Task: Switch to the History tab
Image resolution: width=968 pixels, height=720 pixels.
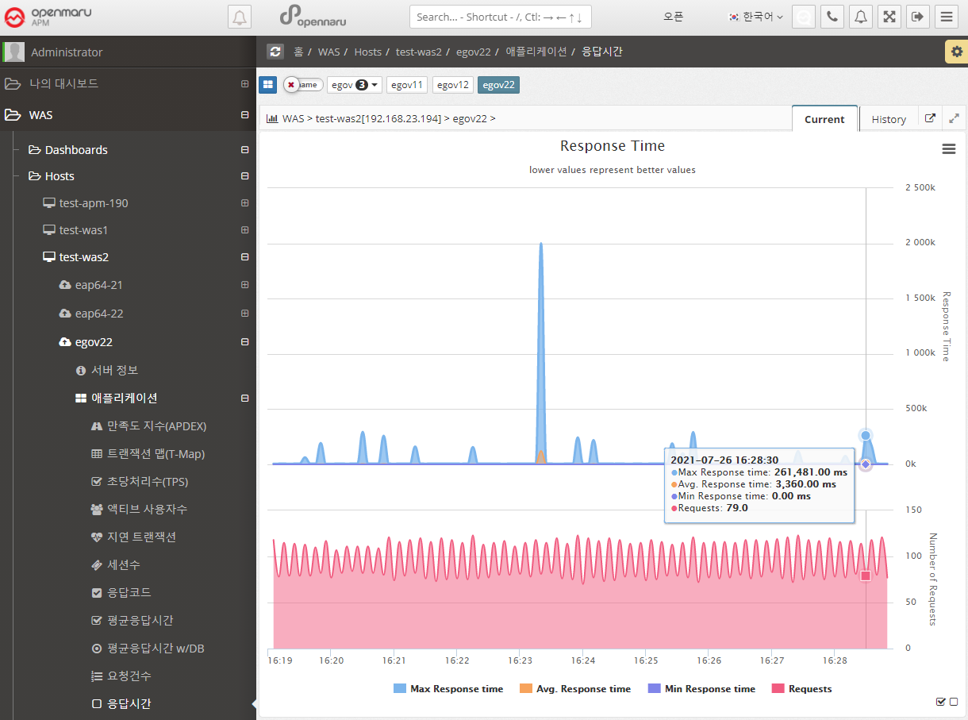Action: pyautogui.click(x=888, y=119)
